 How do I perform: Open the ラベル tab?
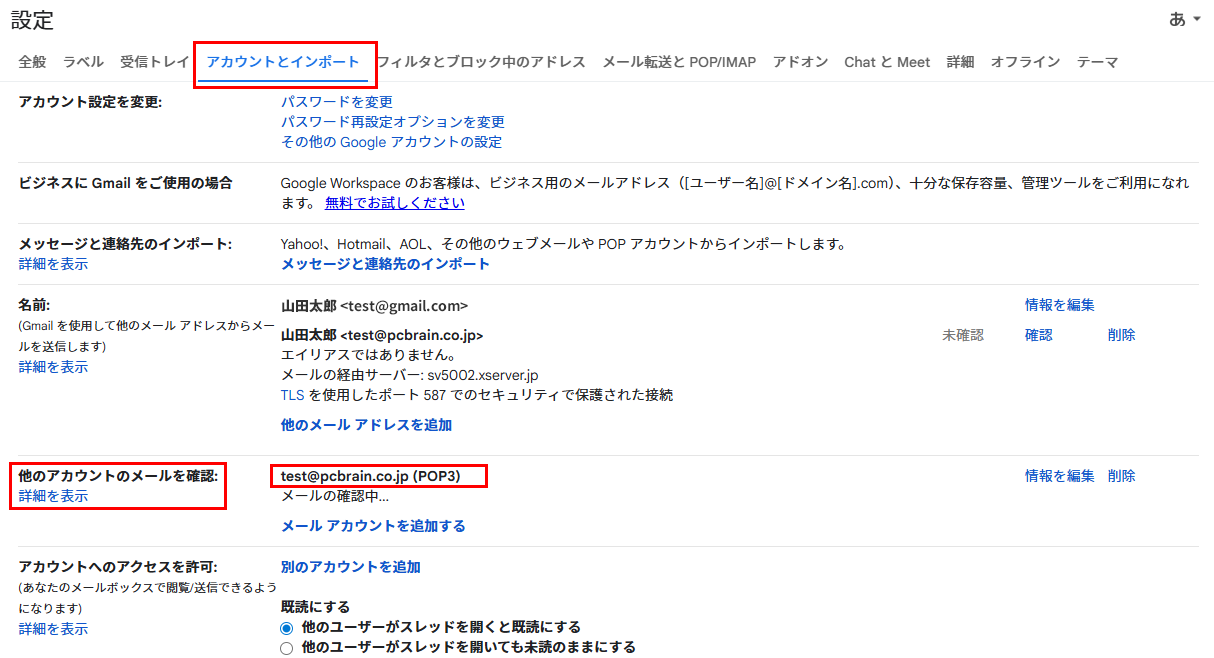pyautogui.click(x=83, y=61)
